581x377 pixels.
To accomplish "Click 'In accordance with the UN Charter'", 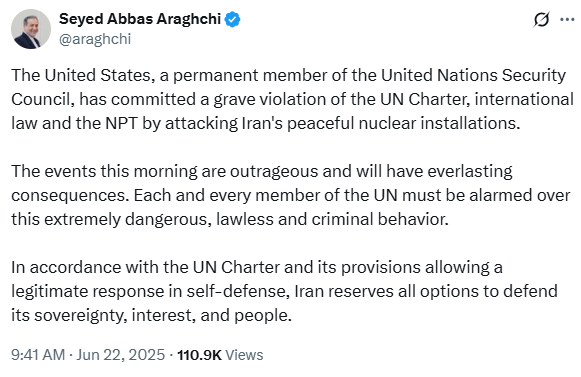I will [x=145, y=267].
